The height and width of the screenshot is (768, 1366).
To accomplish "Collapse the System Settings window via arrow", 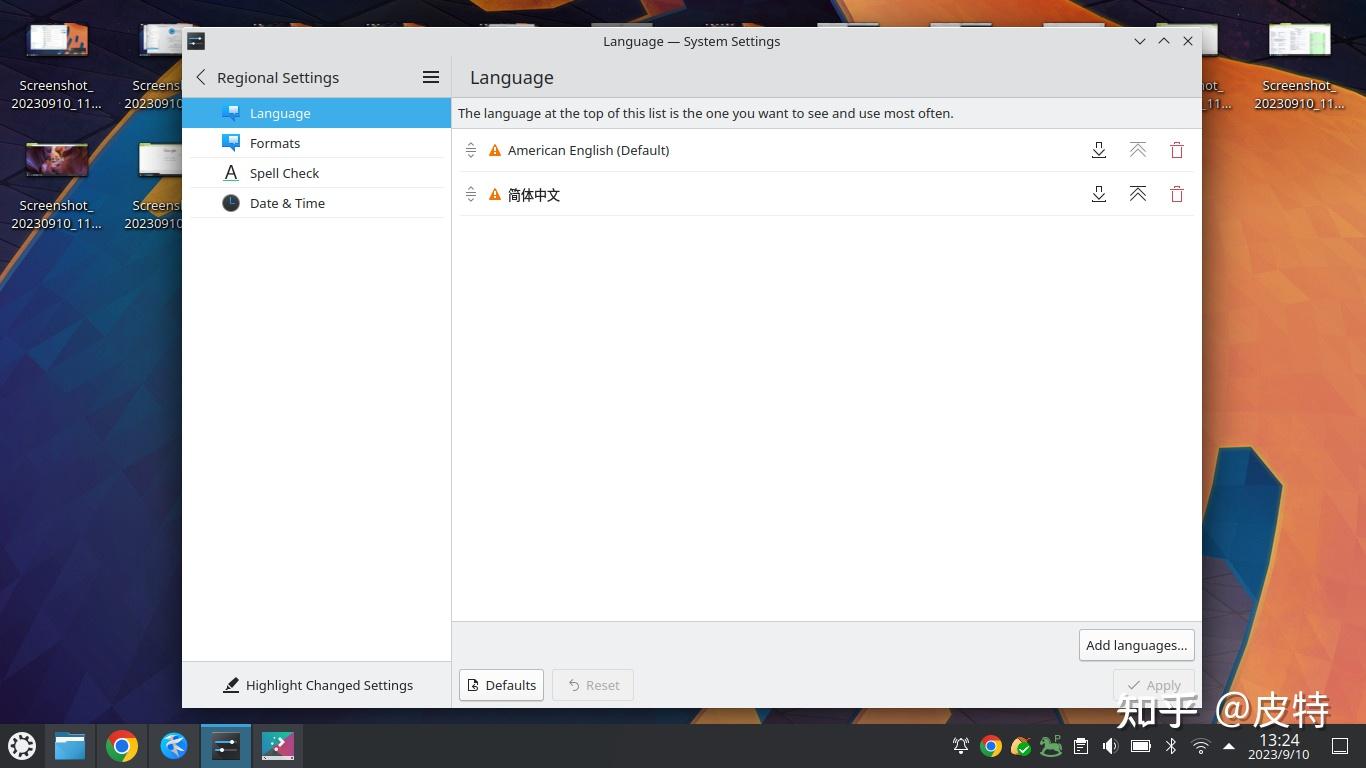I will click(x=1140, y=41).
